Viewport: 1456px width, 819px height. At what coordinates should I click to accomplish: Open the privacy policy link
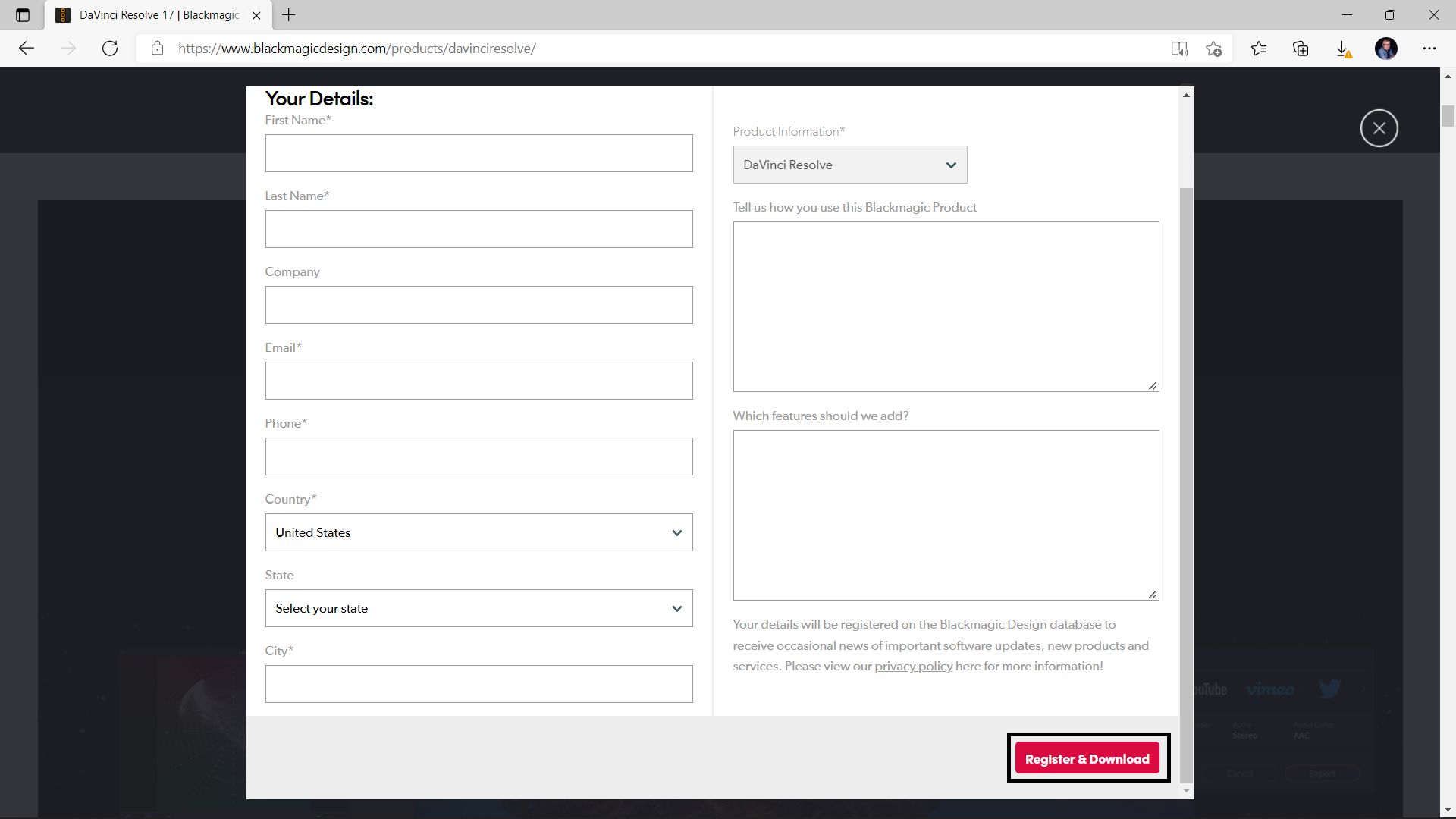913,666
